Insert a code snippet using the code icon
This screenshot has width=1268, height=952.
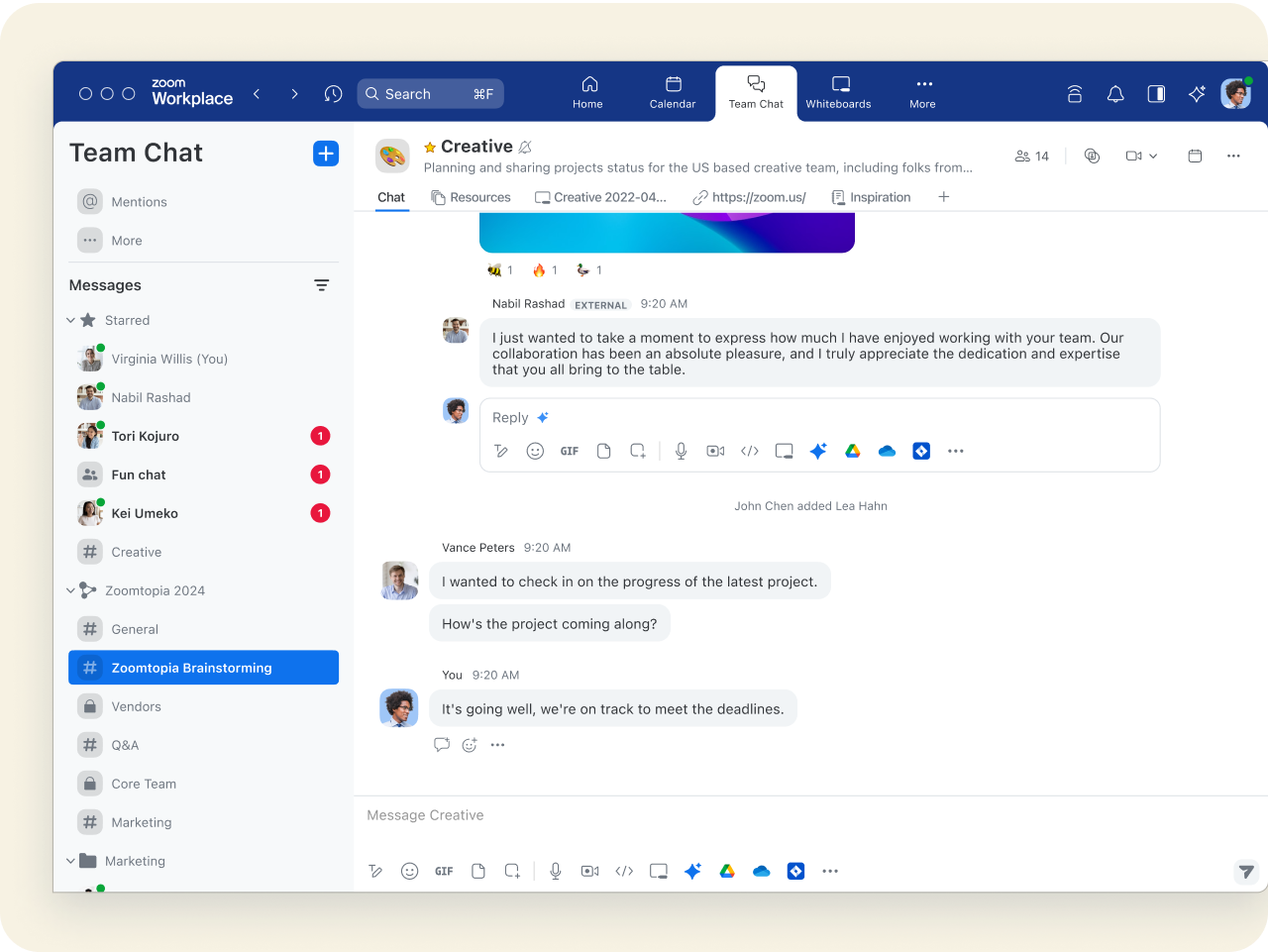coord(624,871)
